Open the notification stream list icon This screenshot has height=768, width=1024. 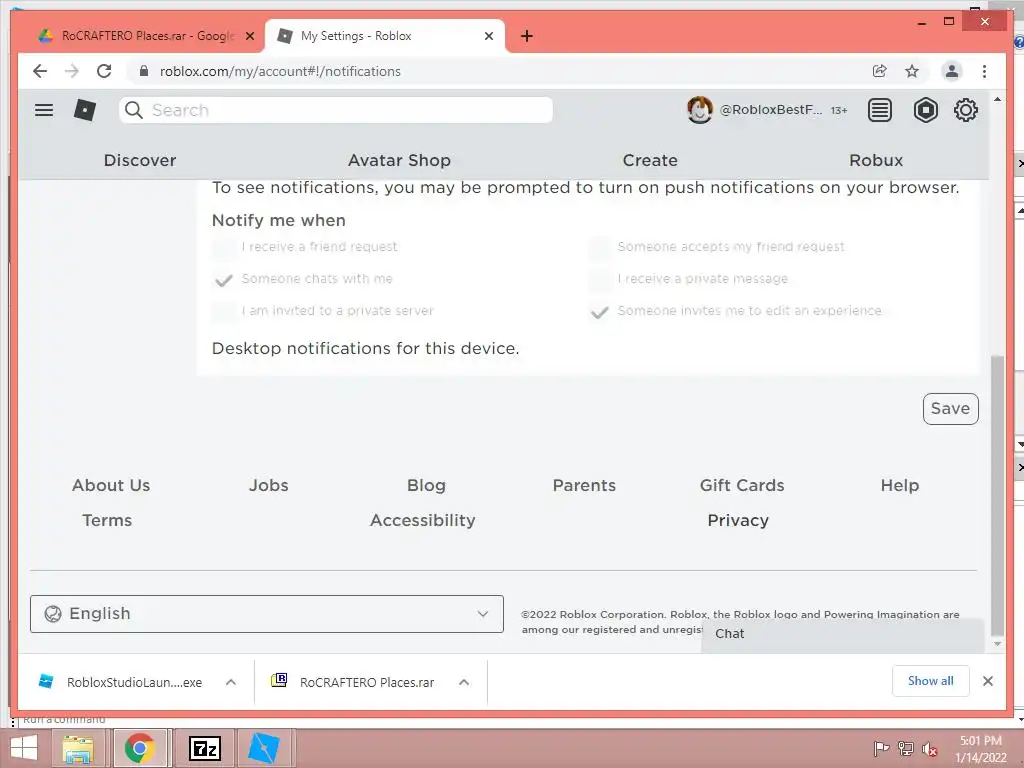[x=880, y=110]
